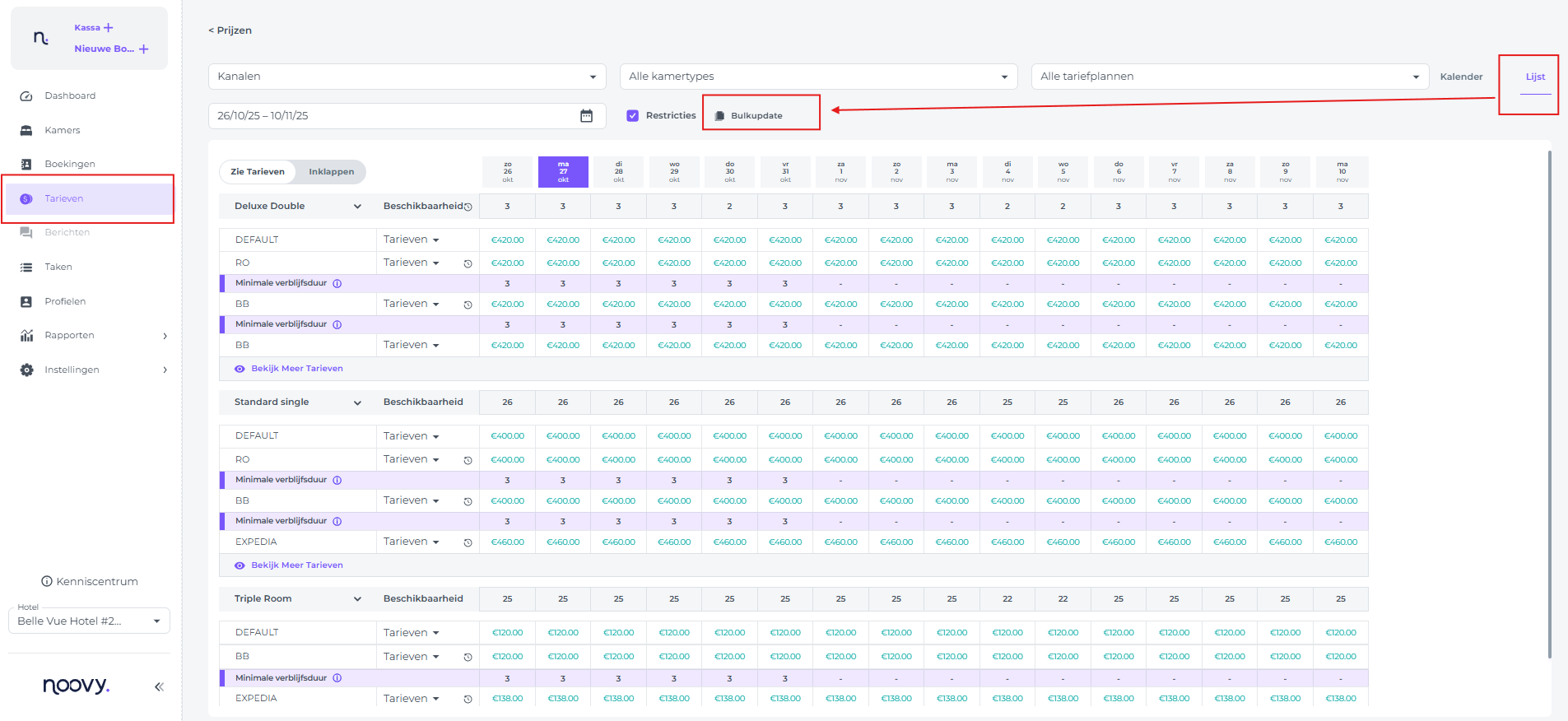1568x721 pixels.
Task: Switch to Zie Tarieven toggle option
Action: click(258, 172)
